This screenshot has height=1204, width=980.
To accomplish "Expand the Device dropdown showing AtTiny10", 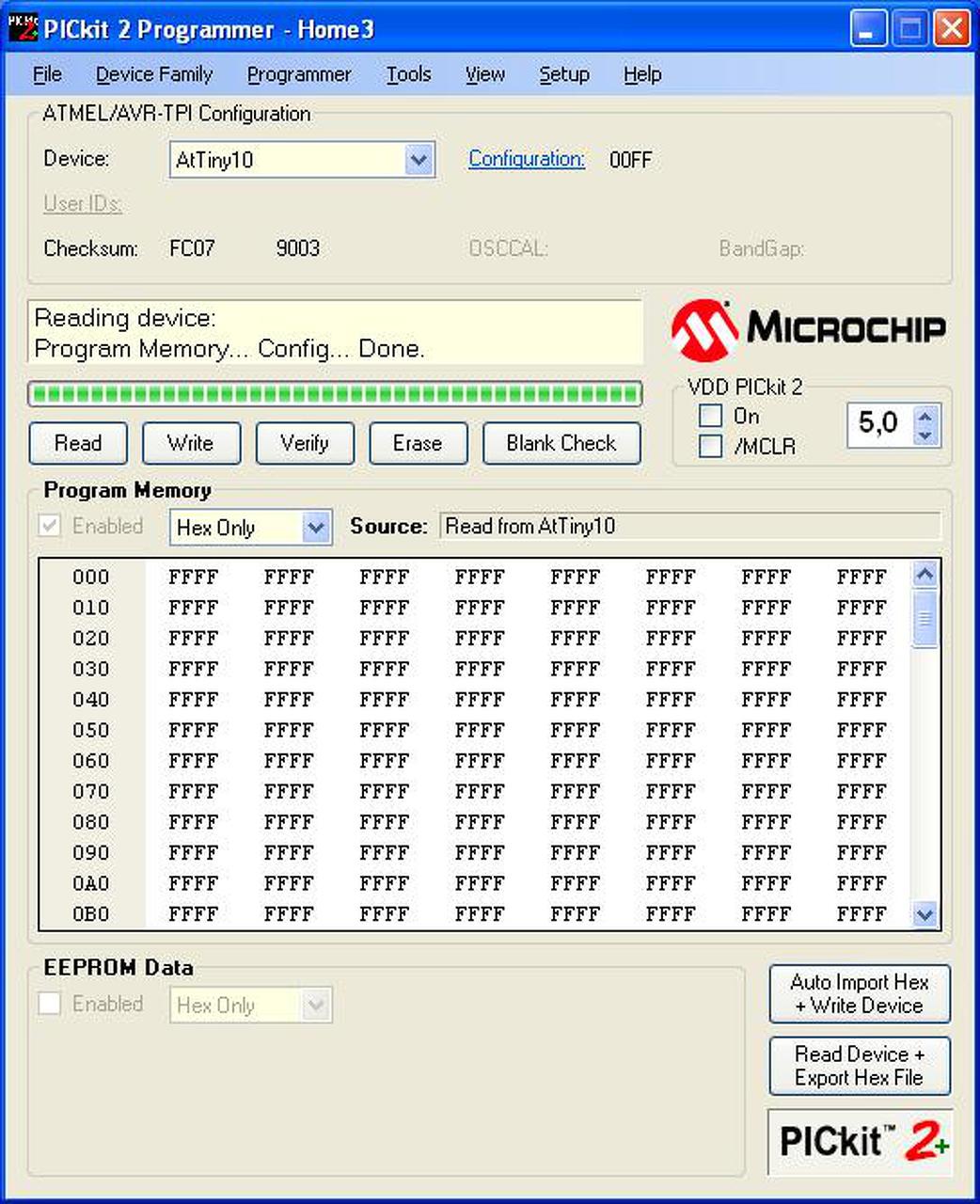I will click(x=419, y=160).
